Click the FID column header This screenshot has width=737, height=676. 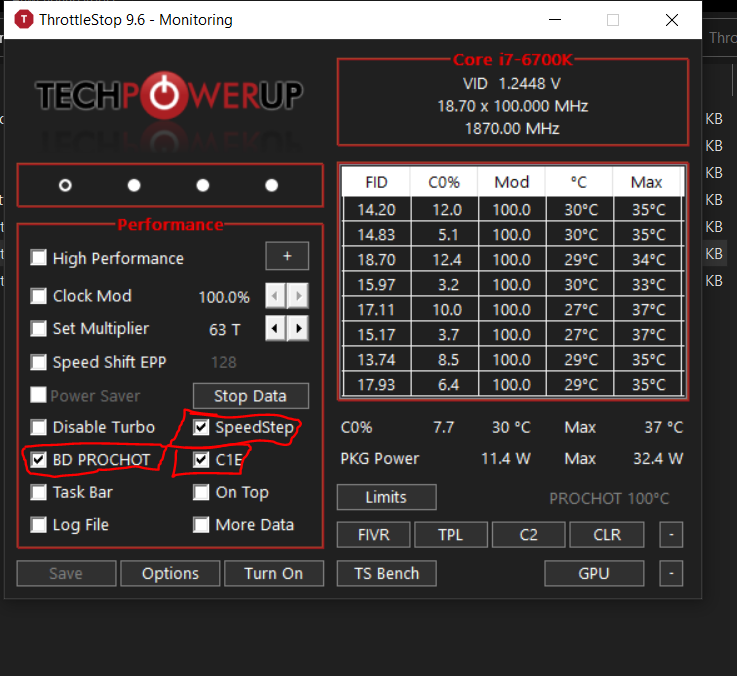[x=376, y=182]
